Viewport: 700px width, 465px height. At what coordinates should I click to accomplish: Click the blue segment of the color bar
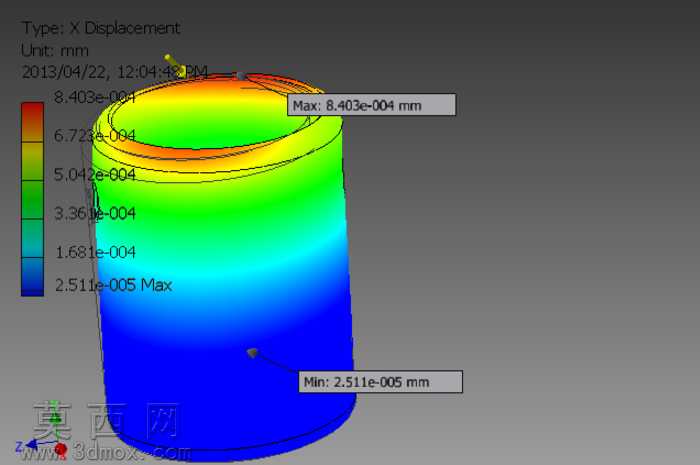coord(33,277)
